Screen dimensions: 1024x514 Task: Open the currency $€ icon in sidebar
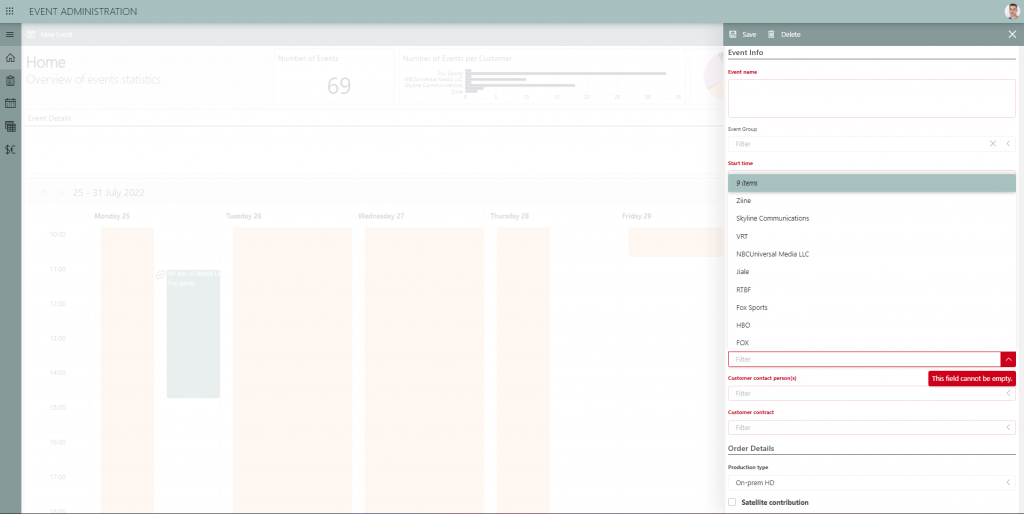(10, 150)
